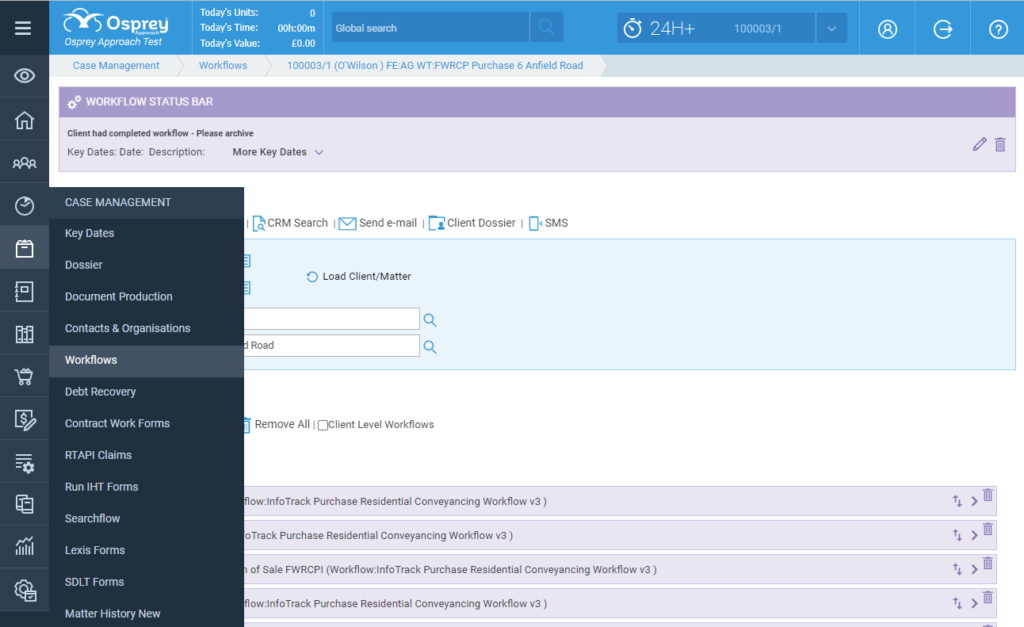Enable the Client Level Workflows checkbox
This screenshot has height=627, width=1024.
point(324,424)
